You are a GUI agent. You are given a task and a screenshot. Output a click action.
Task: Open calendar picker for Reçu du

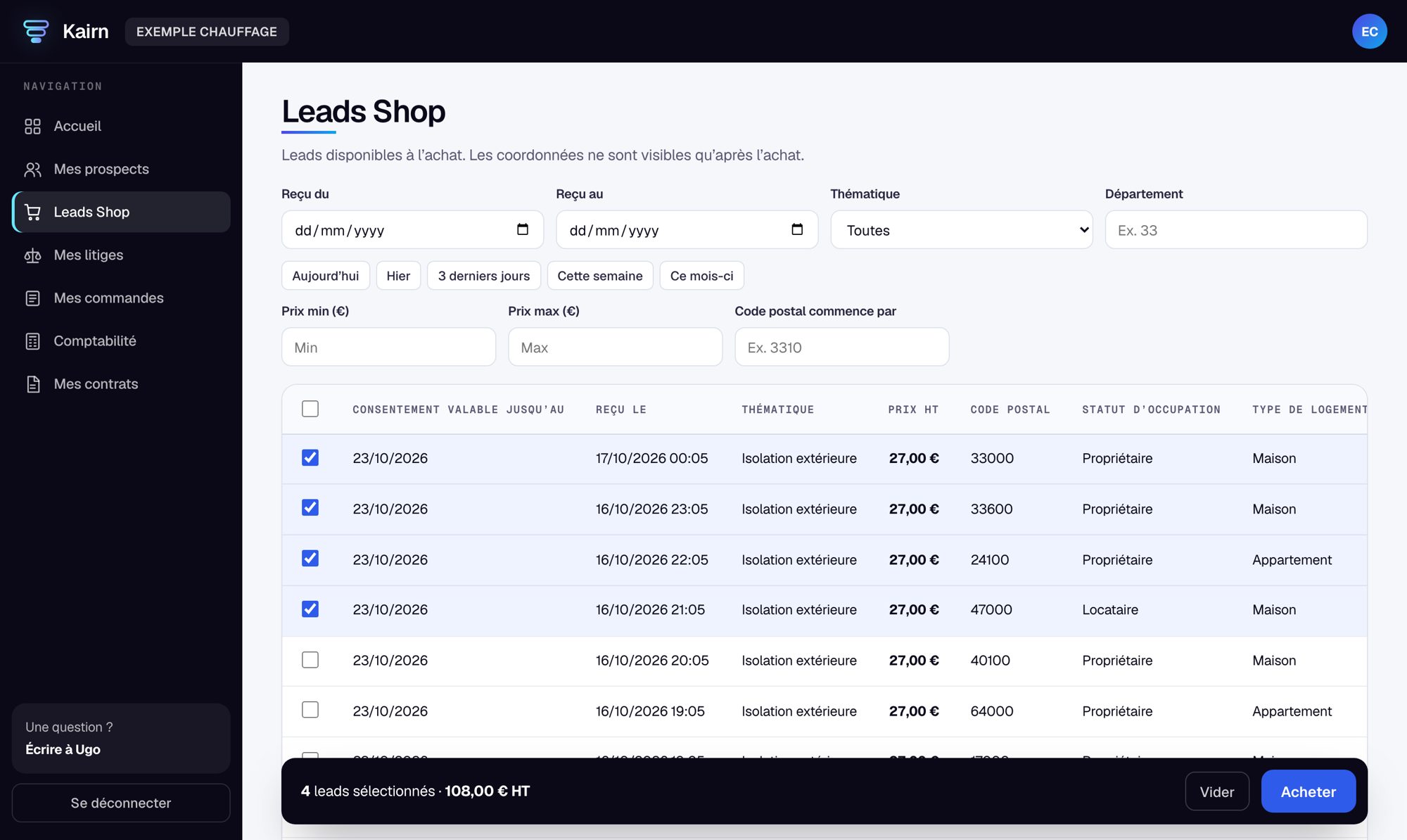coord(522,229)
